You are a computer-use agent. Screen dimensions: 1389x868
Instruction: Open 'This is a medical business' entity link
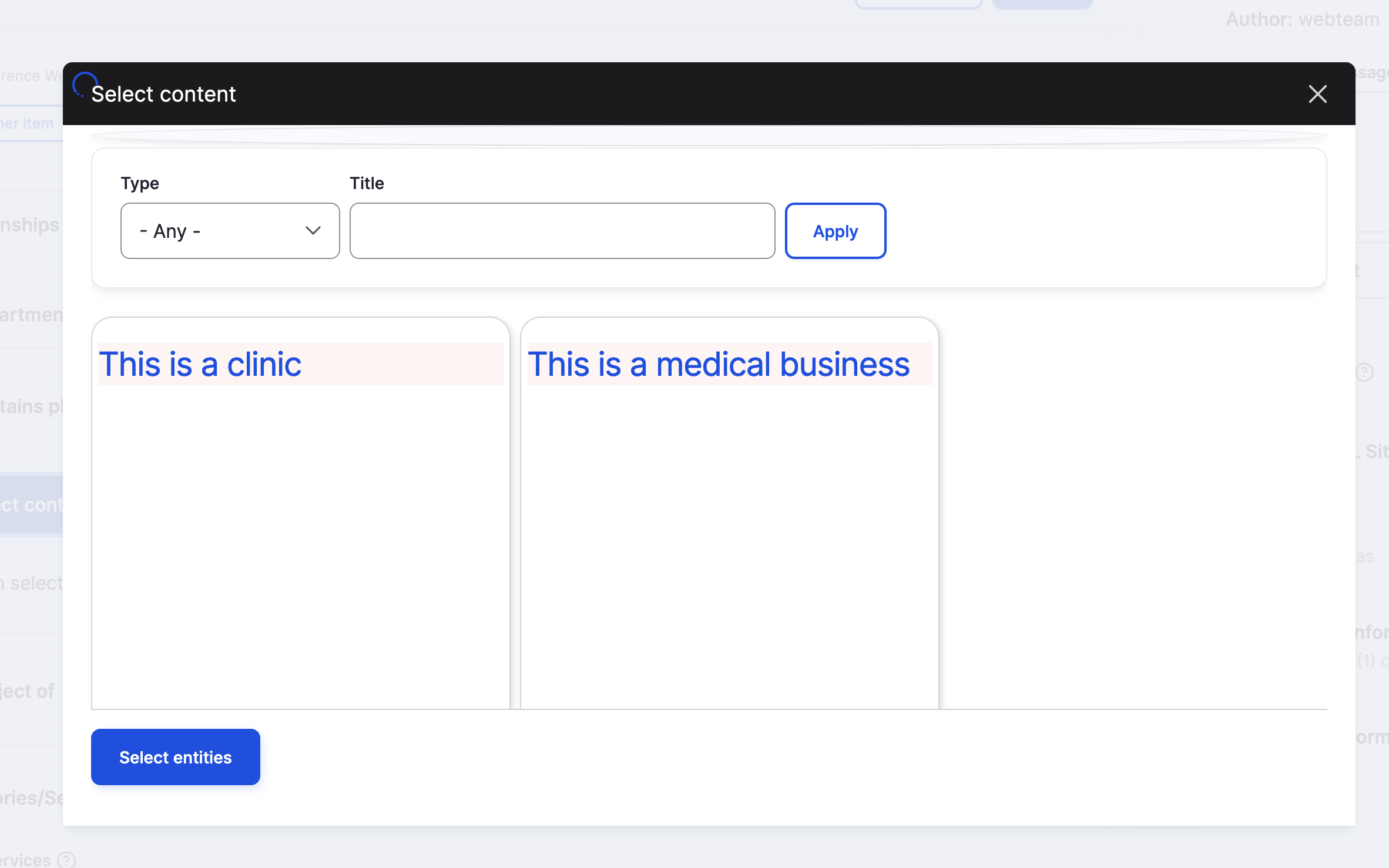(x=719, y=364)
